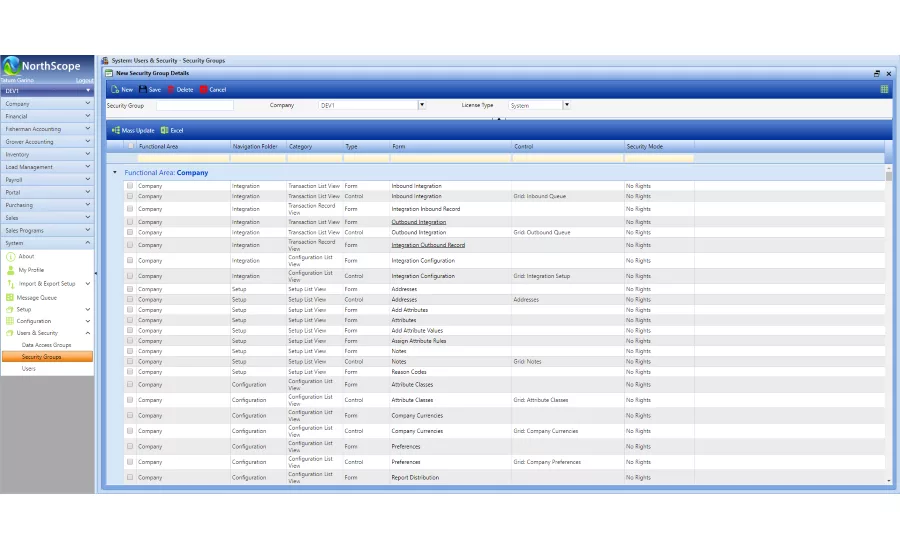Viewport: 900px width, 550px height.
Task: Sort by Functional Area column header
Action: (x=158, y=146)
